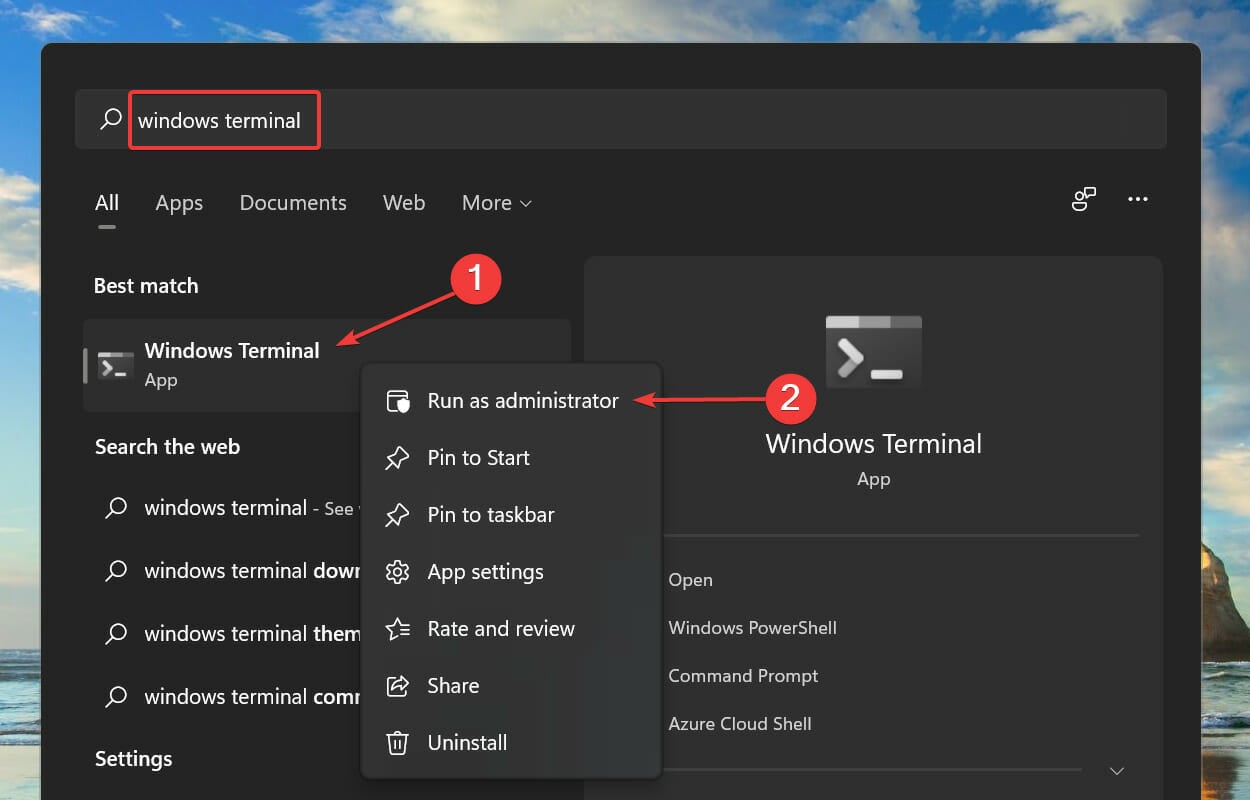1250x800 pixels.
Task: Select the Run as administrator shield icon
Action: 398,400
